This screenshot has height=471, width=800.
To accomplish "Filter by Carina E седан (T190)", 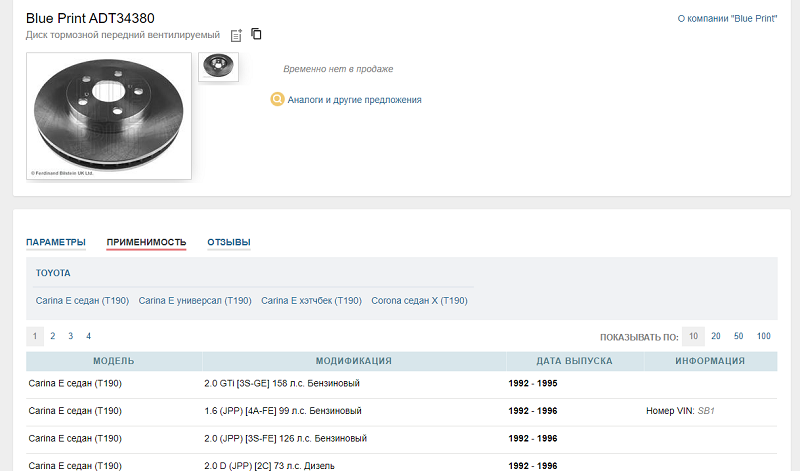I will (82, 300).
